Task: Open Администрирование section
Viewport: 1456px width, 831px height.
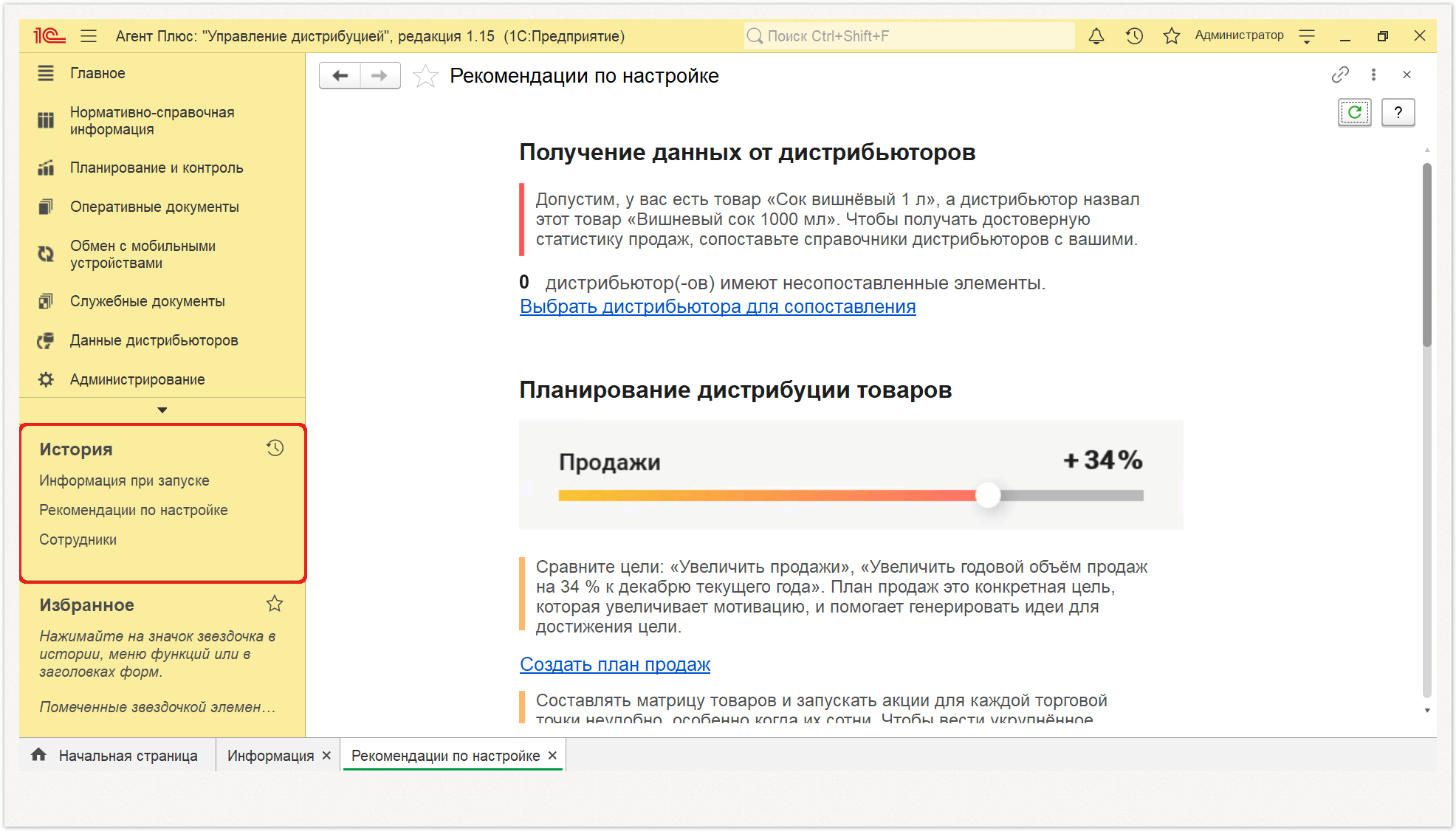Action: click(x=137, y=379)
